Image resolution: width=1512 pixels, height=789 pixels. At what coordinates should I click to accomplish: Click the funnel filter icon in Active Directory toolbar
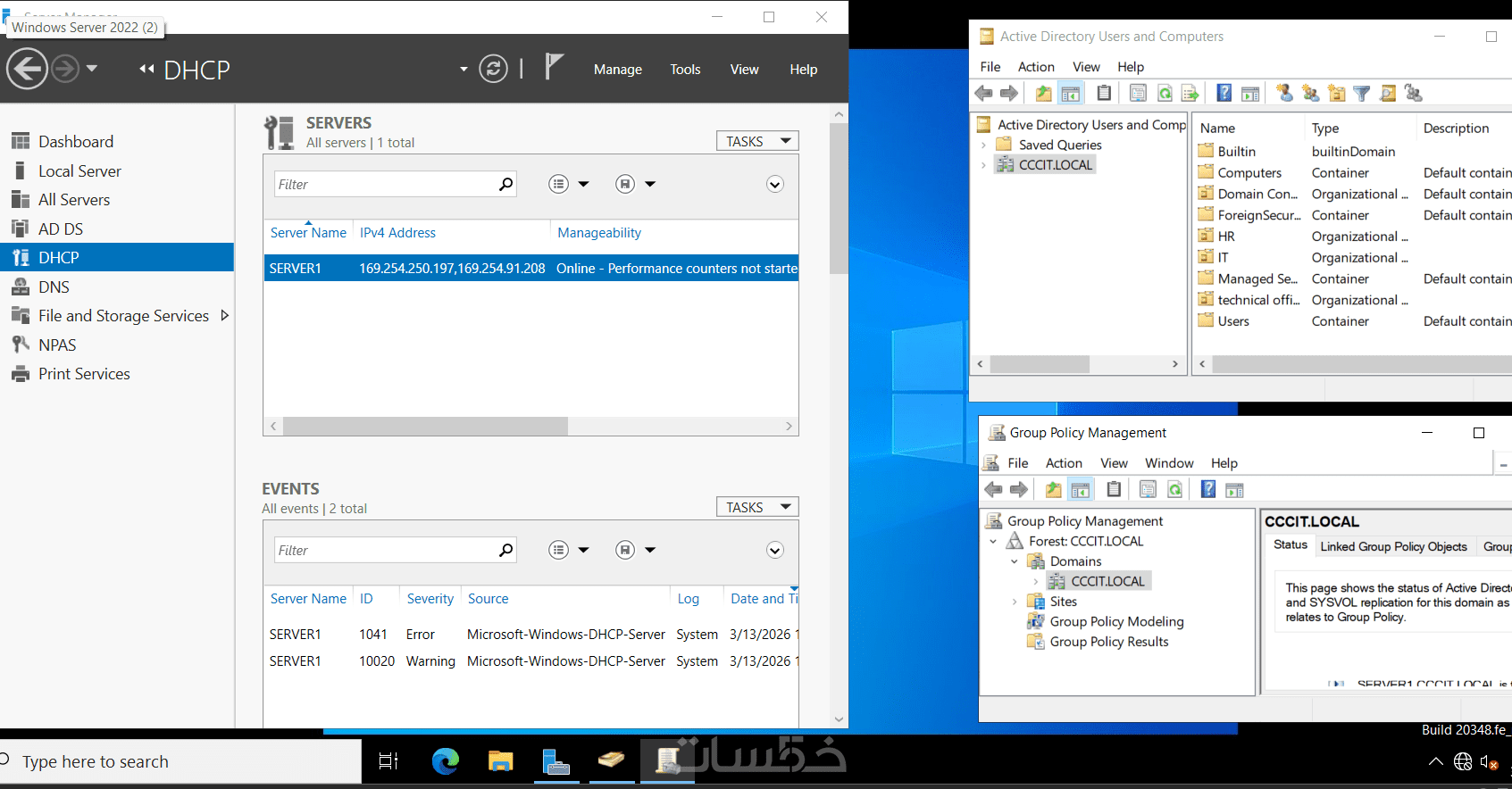tap(1362, 93)
